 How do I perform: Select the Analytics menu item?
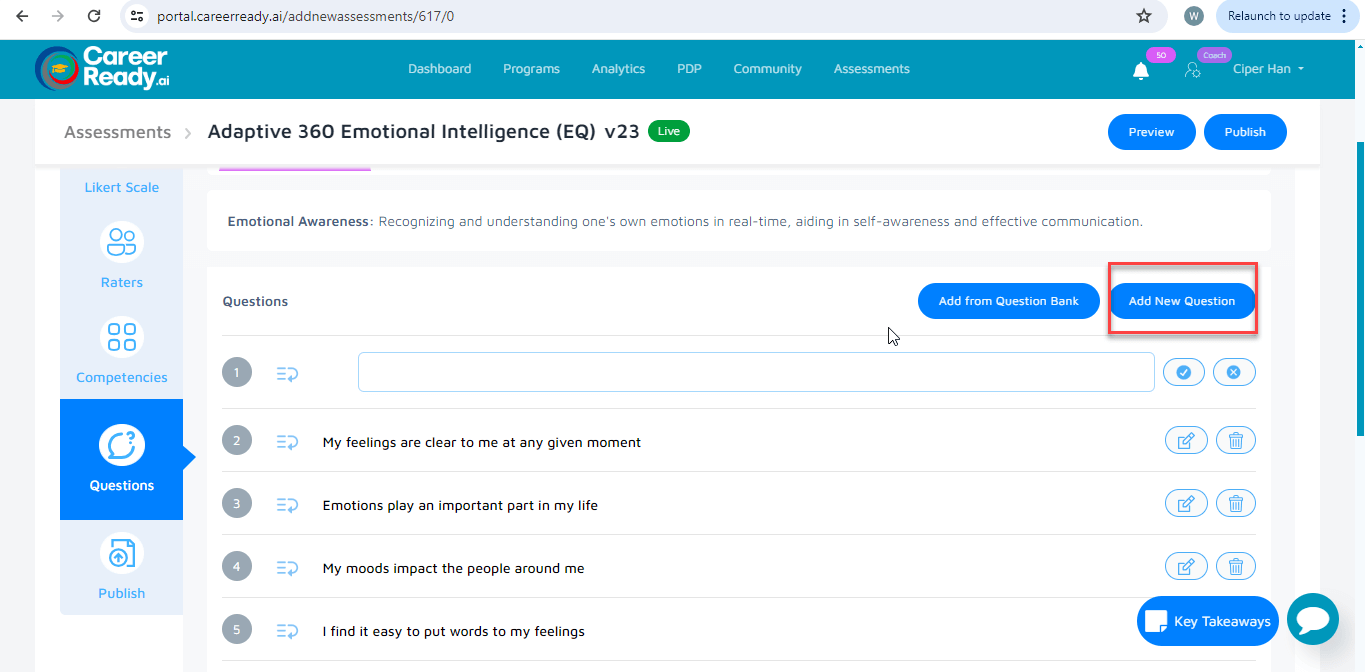(618, 68)
